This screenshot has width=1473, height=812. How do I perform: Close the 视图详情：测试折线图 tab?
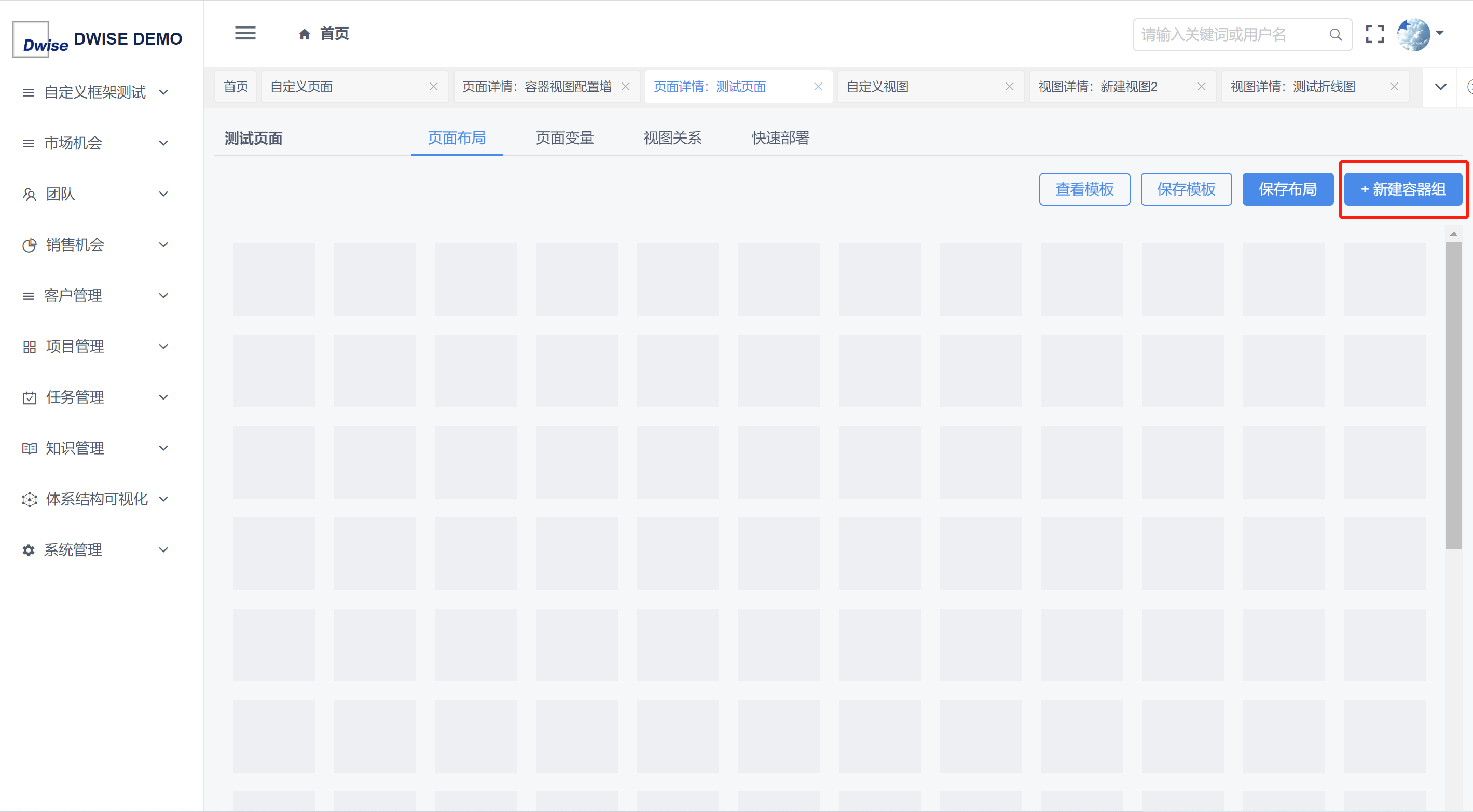point(1394,86)
